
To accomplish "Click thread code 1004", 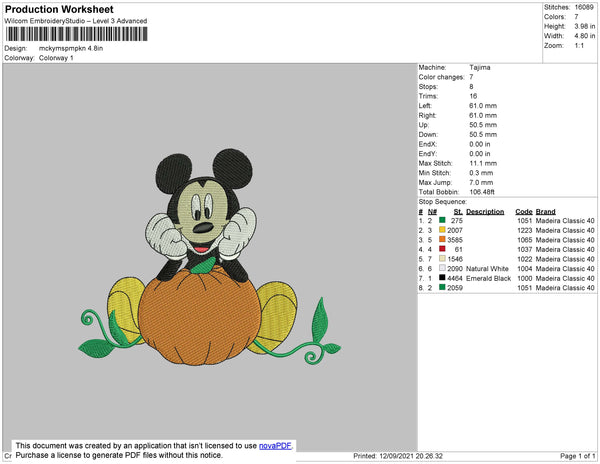I will pos(524,269).
